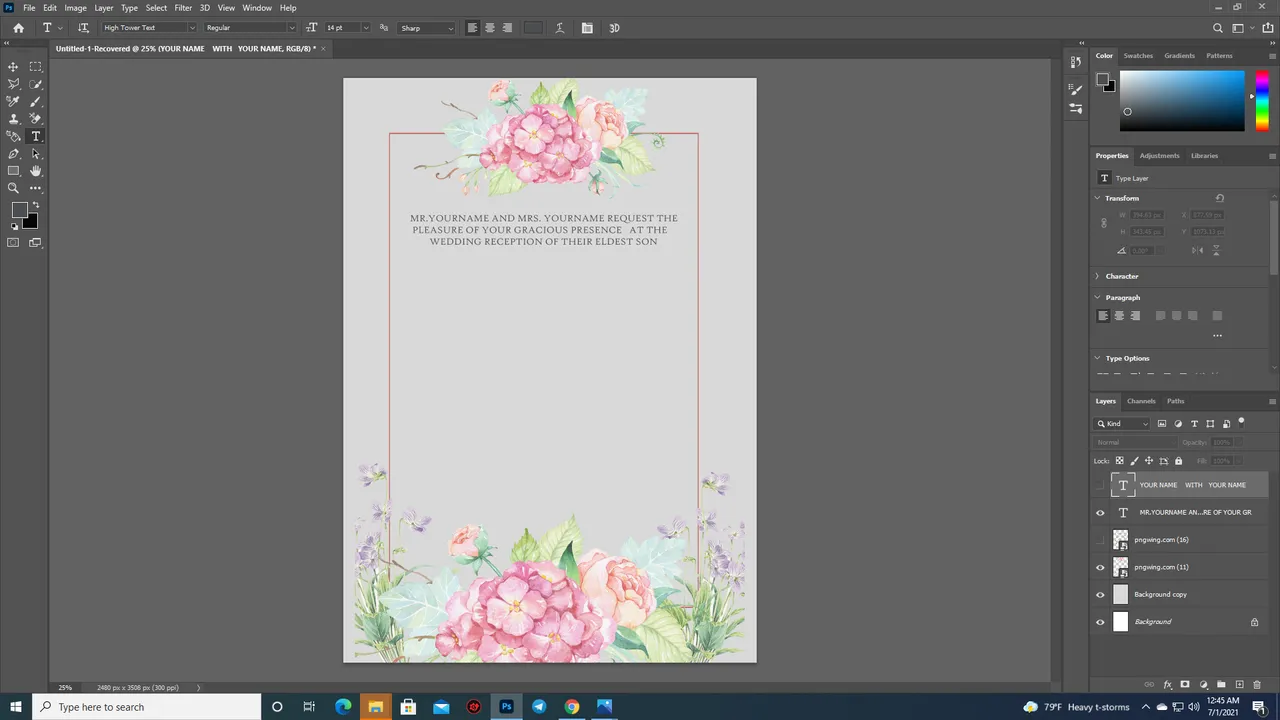1280x720 pixels.
Task: Left align text in options bar
Action: [x=473, y=28]
